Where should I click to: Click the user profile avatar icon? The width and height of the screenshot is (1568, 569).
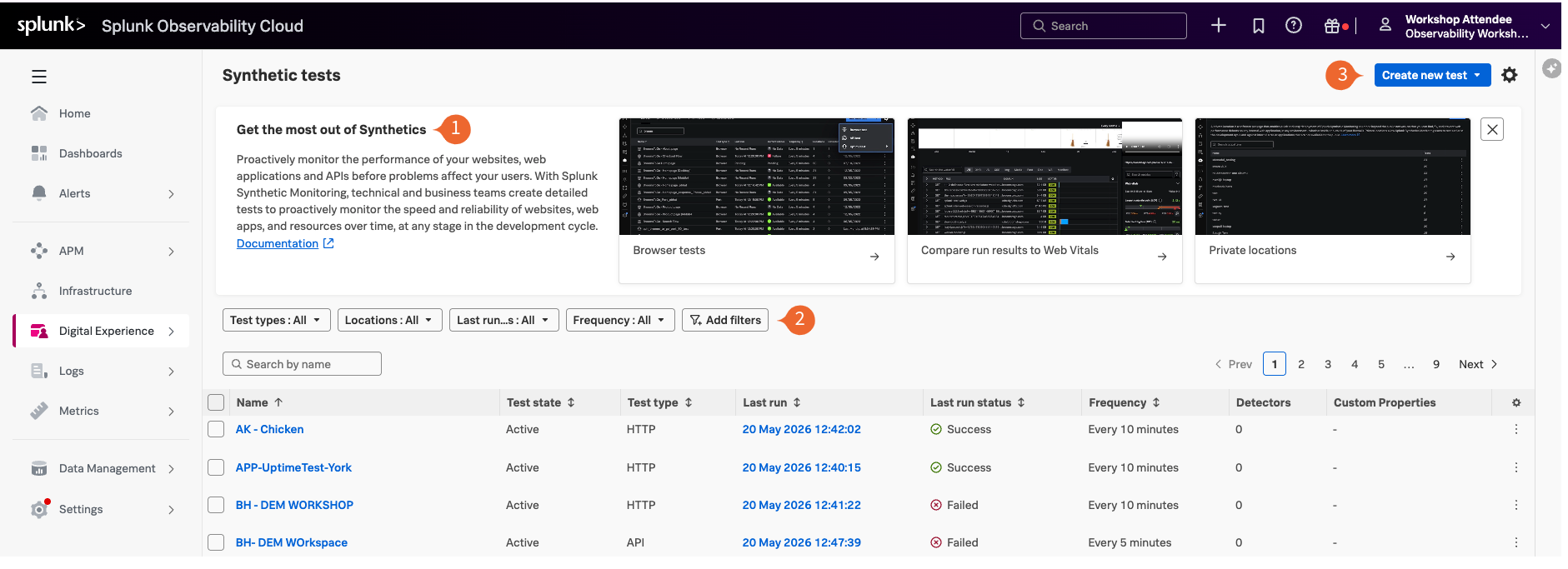[x=1385, y=25]
